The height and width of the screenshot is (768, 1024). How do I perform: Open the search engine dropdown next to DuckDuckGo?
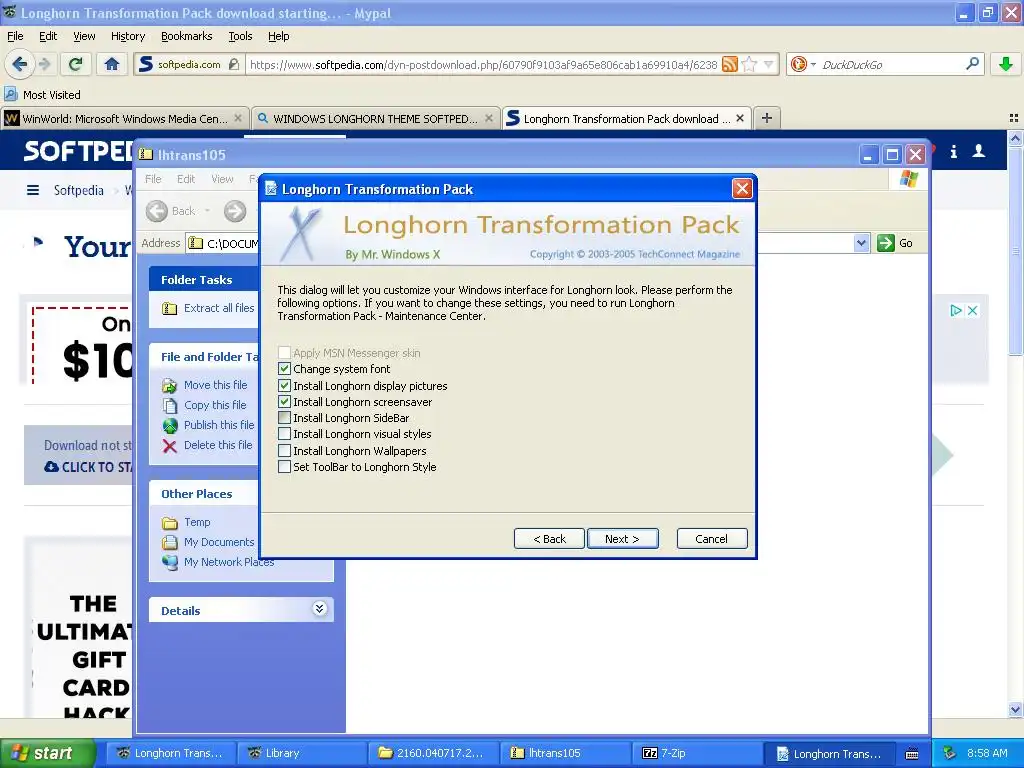pyautogui.click(x=813, y=64)
